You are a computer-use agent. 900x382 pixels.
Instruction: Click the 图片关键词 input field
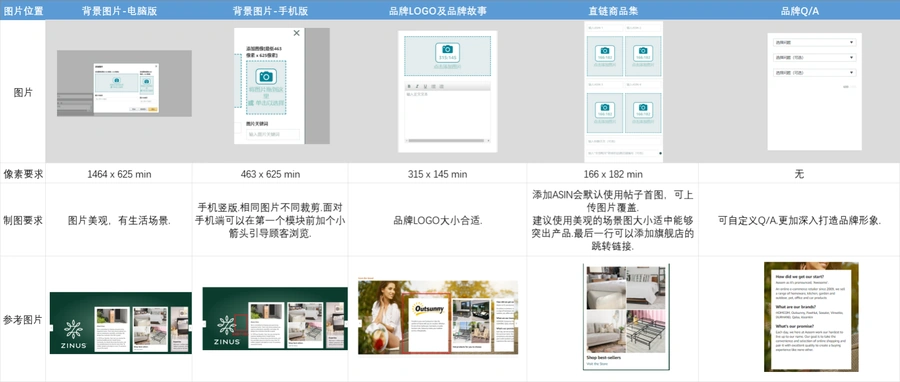[x=273, y=134]
